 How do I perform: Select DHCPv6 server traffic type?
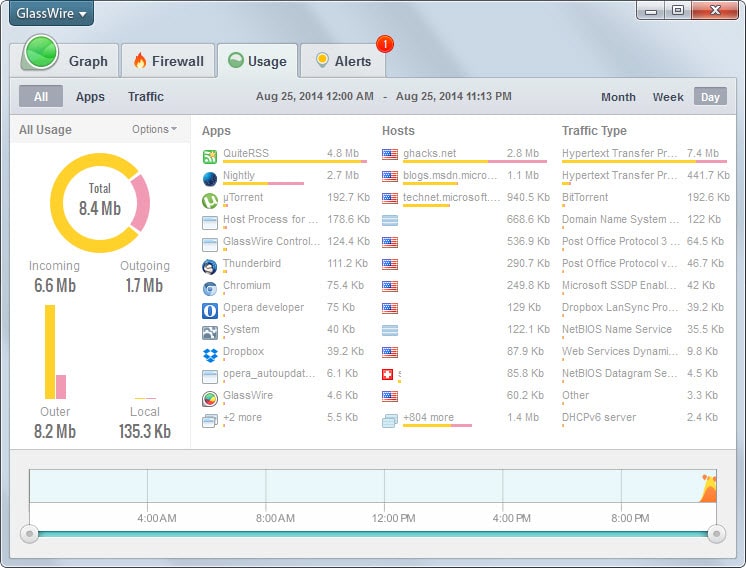click(x=599, y=417)
